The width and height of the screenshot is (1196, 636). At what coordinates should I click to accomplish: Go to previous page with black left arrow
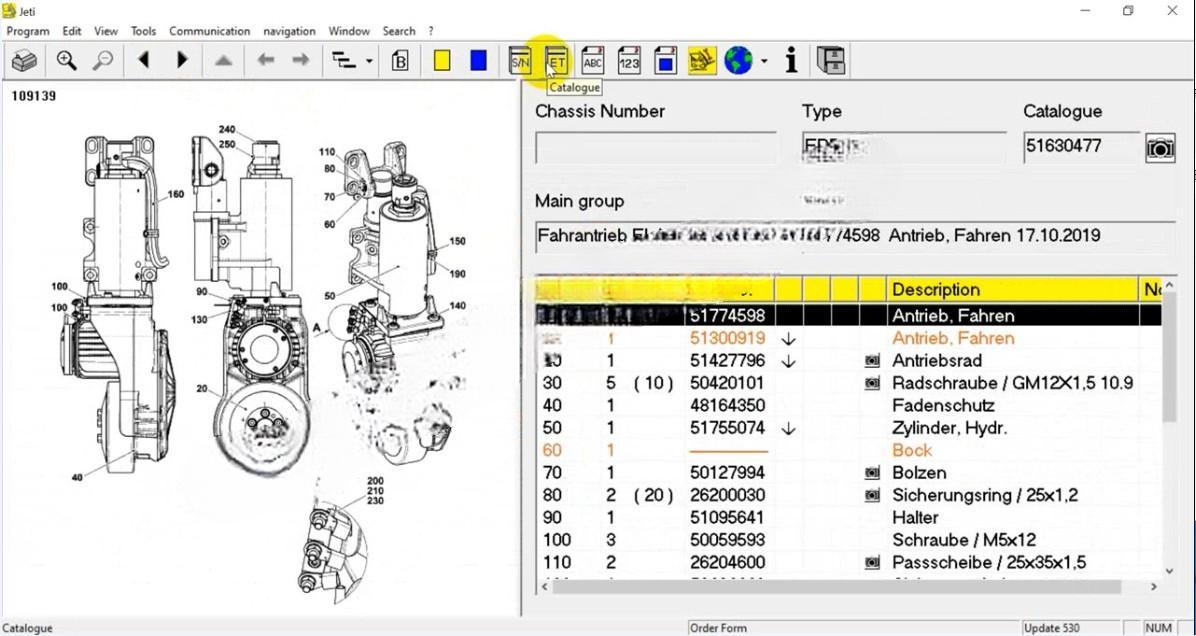[x=144, y=61]
